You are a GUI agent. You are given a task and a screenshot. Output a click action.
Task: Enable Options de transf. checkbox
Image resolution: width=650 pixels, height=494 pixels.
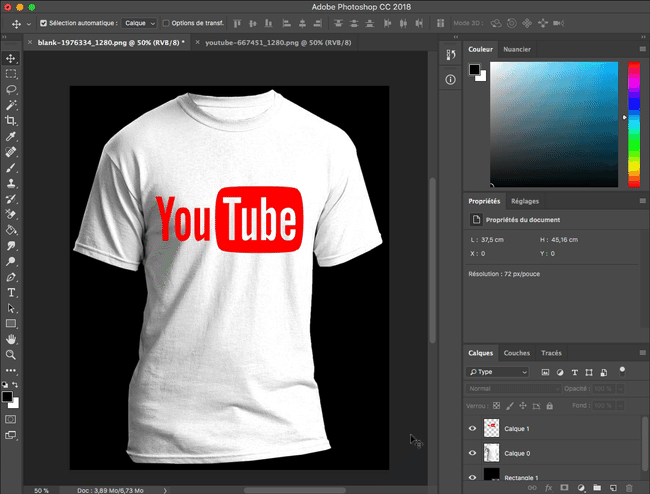166,23
